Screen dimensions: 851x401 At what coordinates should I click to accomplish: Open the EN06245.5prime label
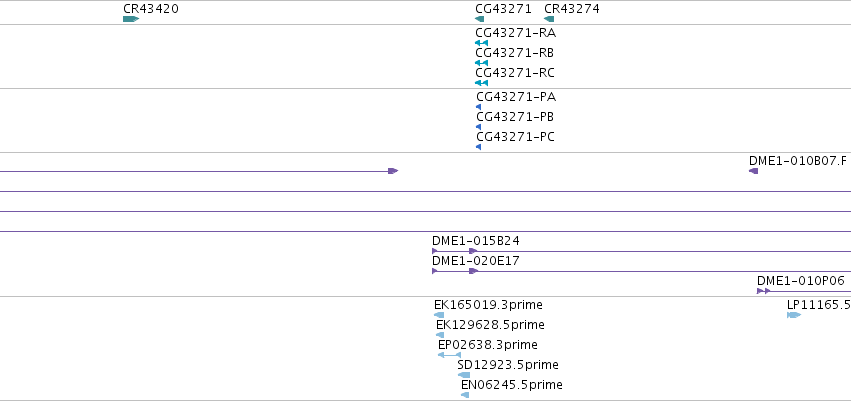[x=512, y=385]
